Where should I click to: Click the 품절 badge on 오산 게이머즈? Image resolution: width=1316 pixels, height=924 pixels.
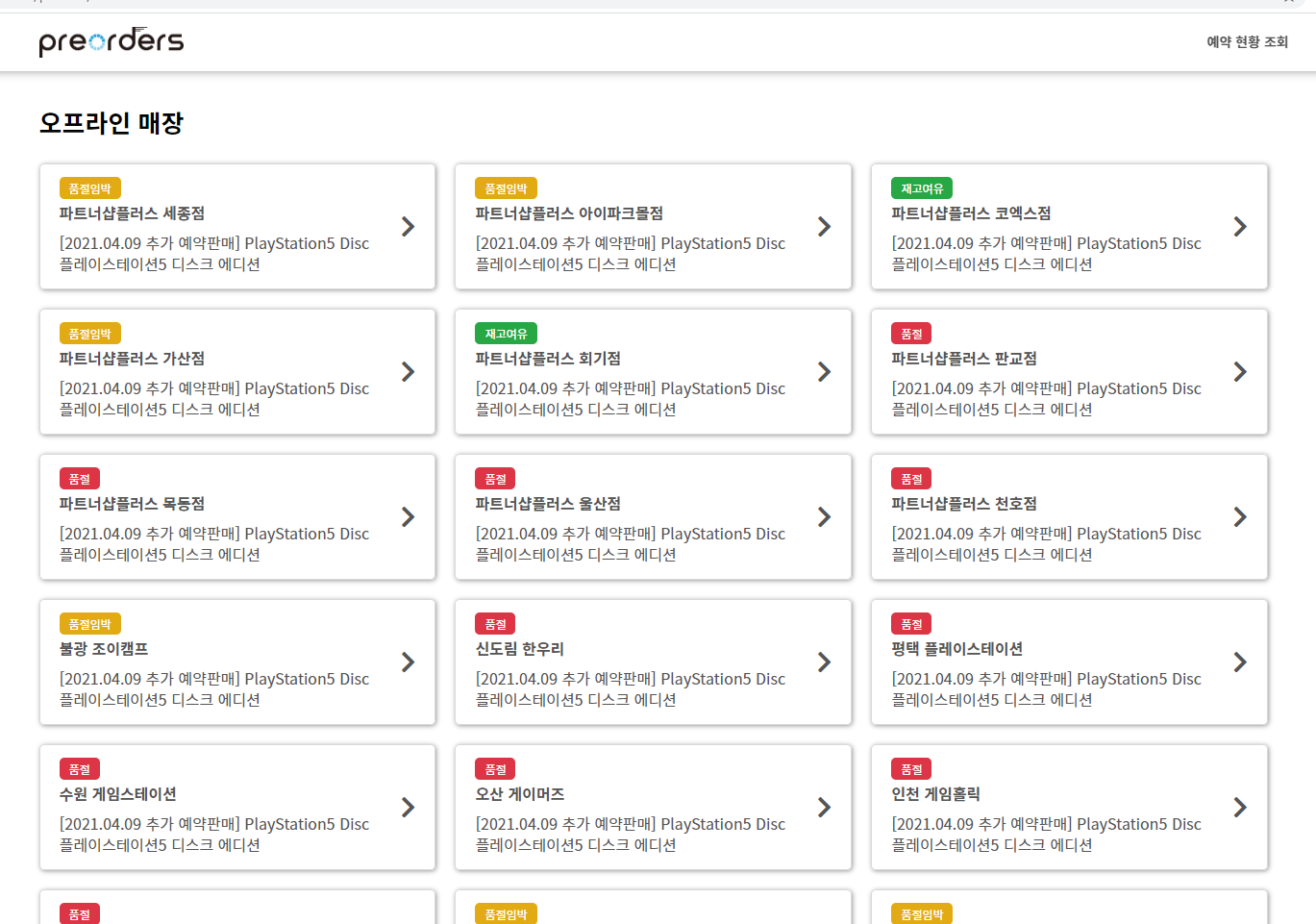tap(496, 769)
